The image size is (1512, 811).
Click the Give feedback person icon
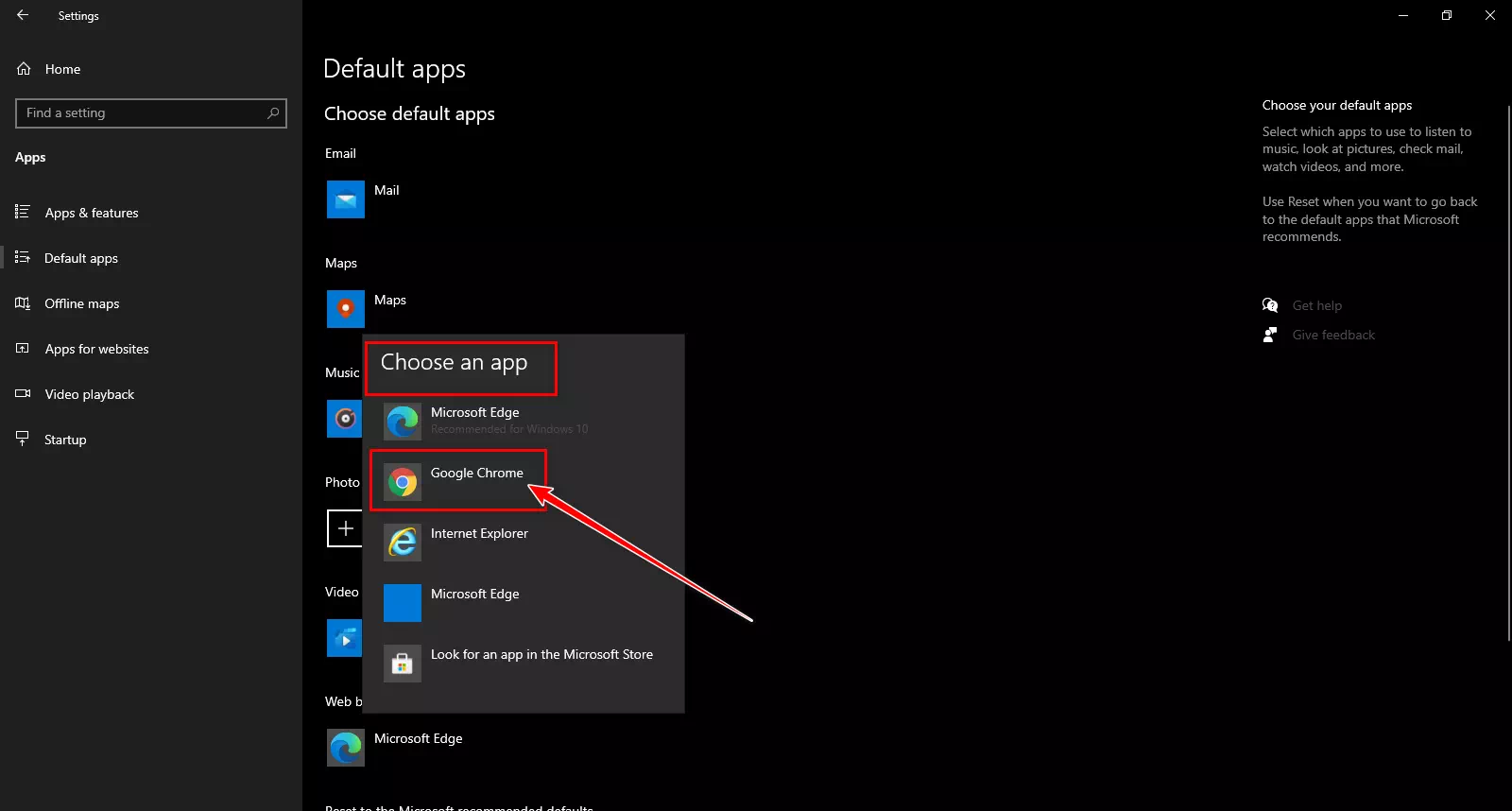click(x=1270, y=335)
